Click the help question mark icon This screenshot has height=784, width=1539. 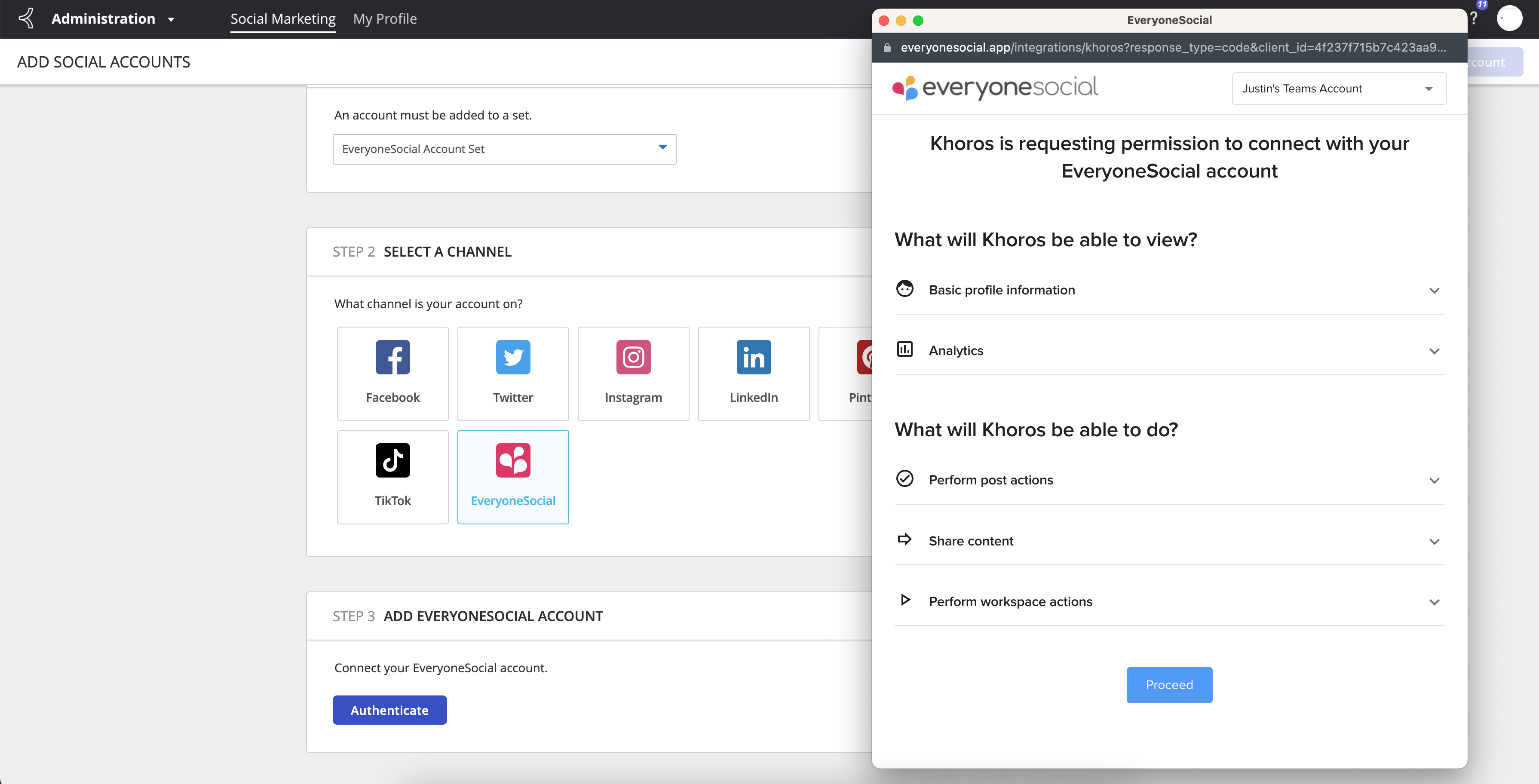tap(1474, 18)
